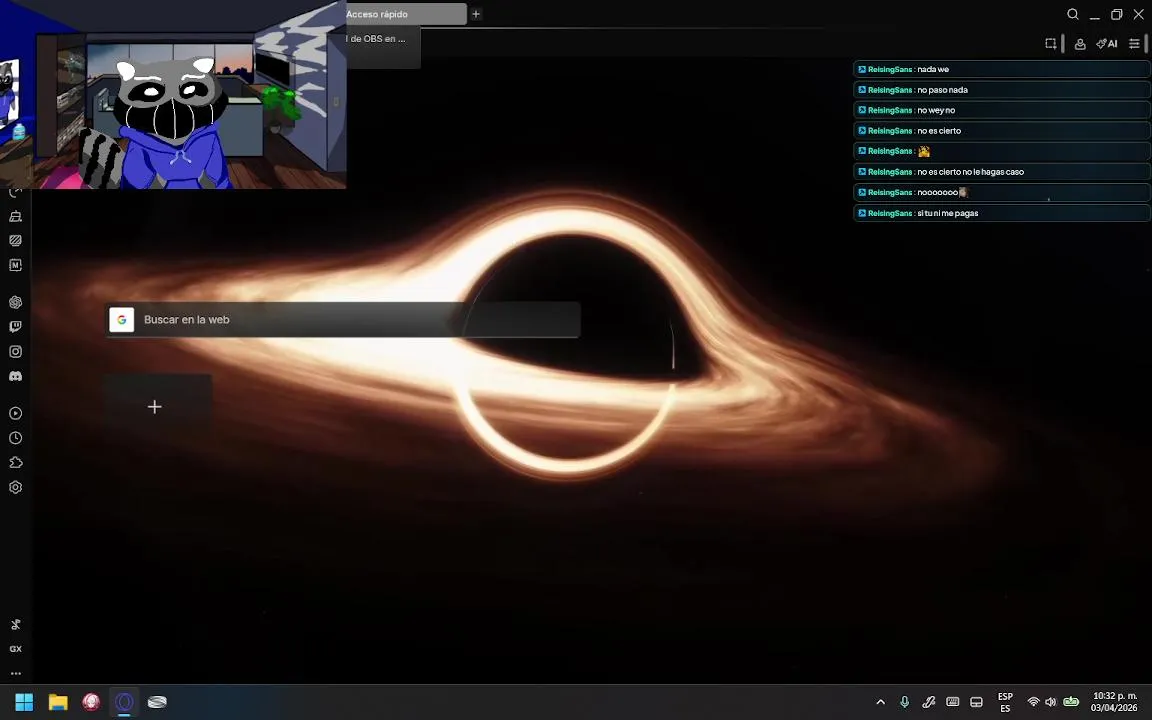Open the Twitch sidebar panel
The width and height of the screenshot is (1152, 720).
15,327
